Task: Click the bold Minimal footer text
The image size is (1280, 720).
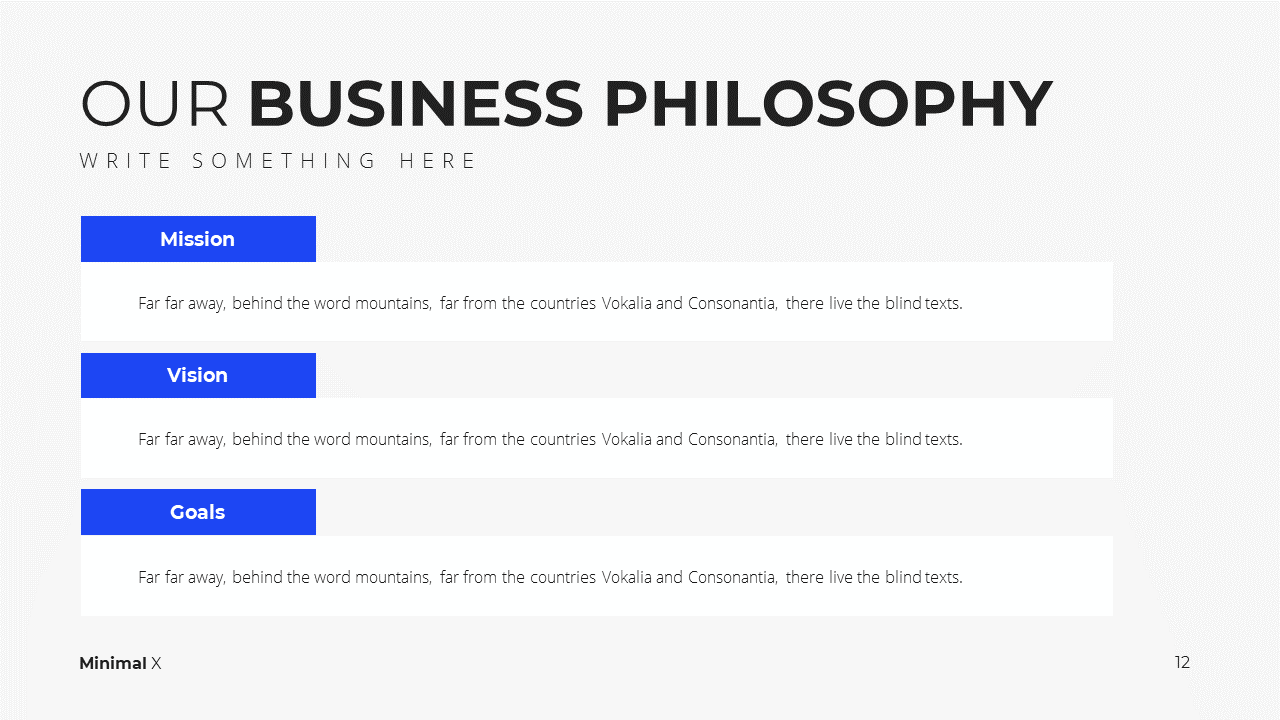Action: [x=113, y=663]
